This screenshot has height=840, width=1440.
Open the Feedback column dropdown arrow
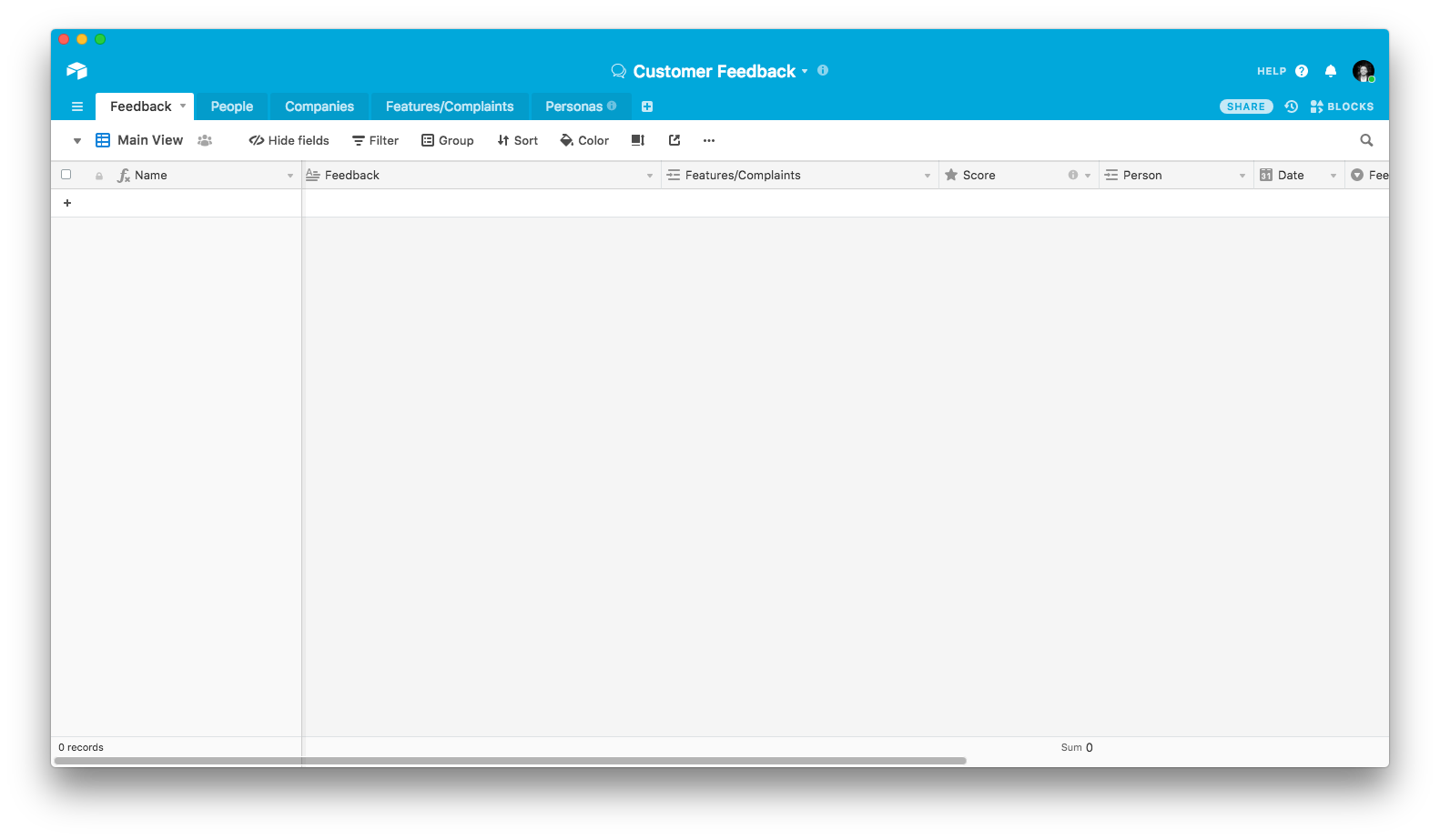[650, 176]
